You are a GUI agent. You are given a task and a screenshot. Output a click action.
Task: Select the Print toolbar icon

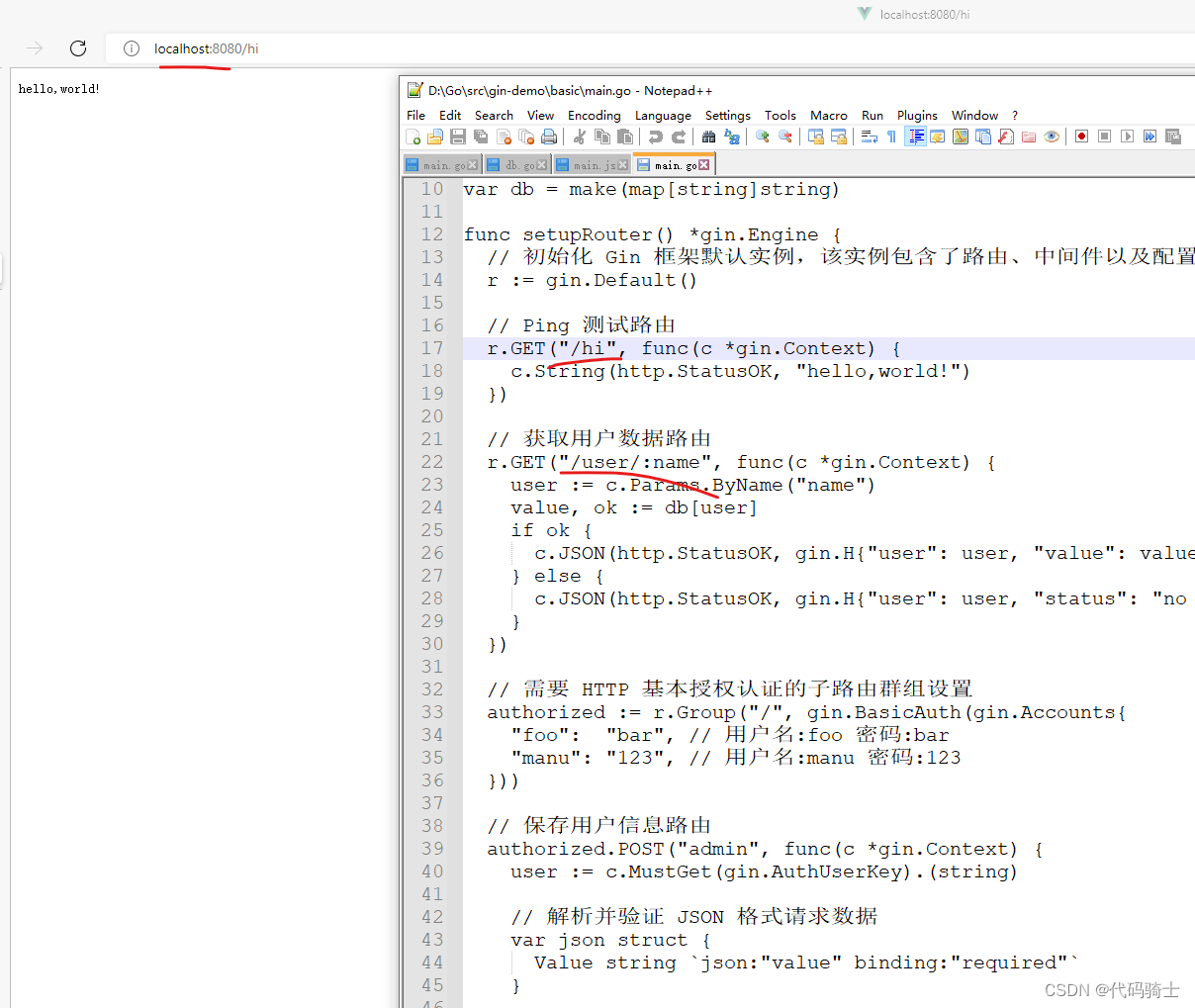pos(549,136)
